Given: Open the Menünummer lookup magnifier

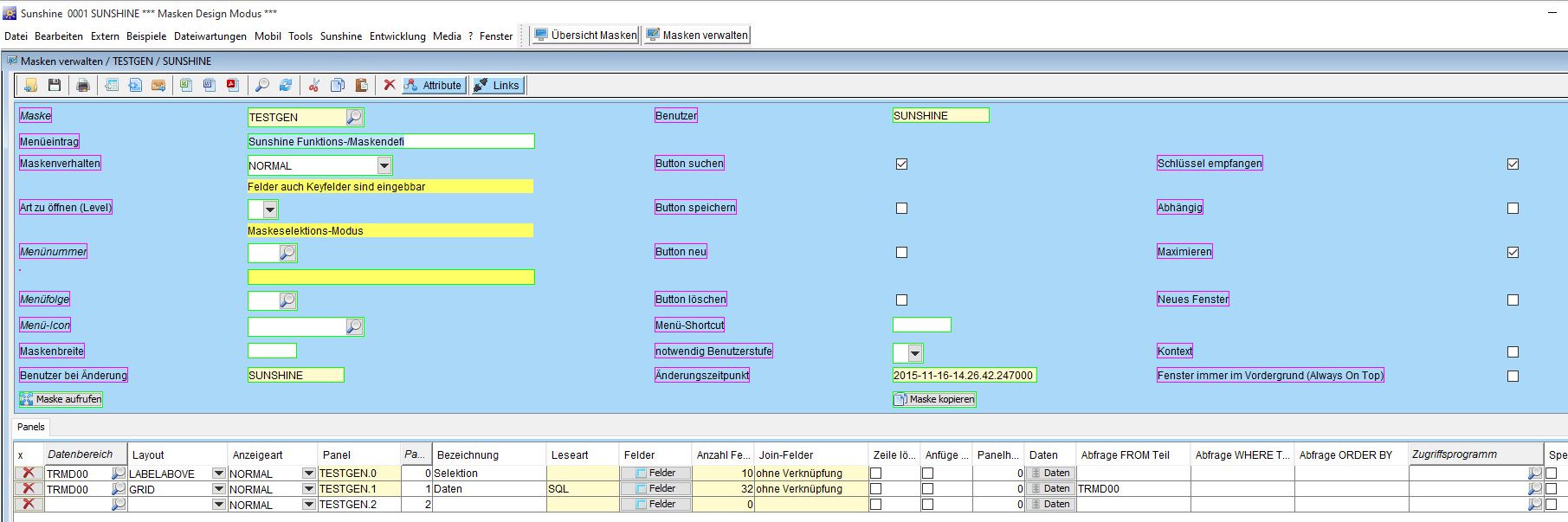Looking at the screenshot, I should [x=287, y=253].
